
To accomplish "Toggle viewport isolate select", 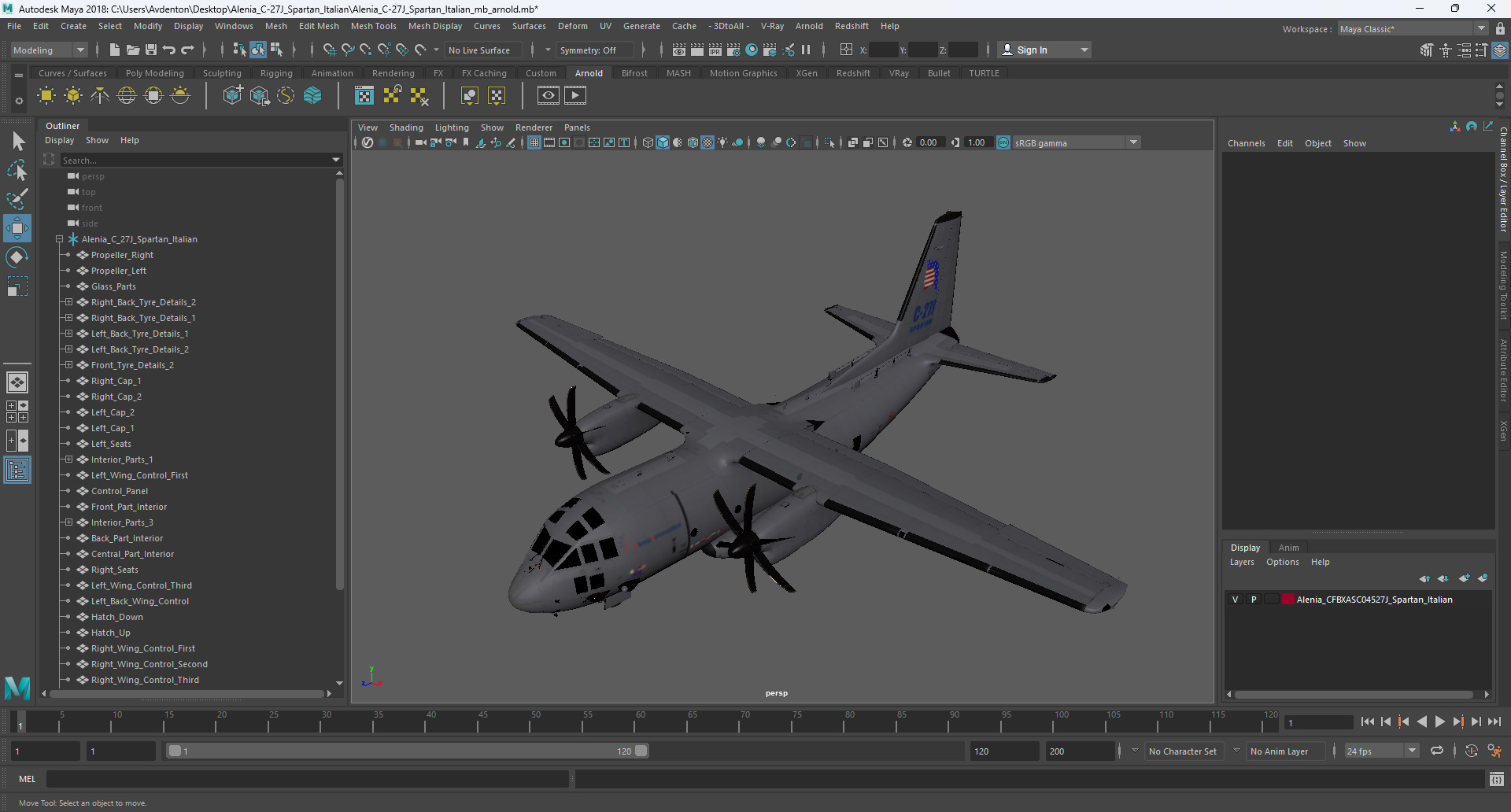I will [x=829, y=142].
